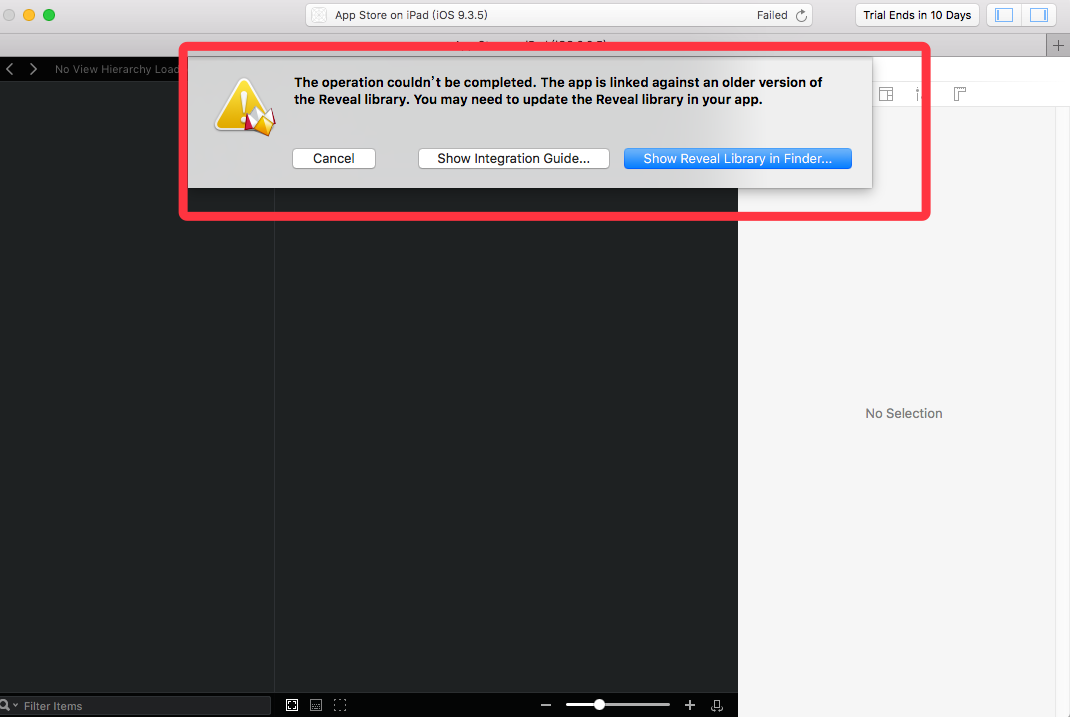Click the No Selection text in inspector
1070x717 pixels.
coord(903,413)
